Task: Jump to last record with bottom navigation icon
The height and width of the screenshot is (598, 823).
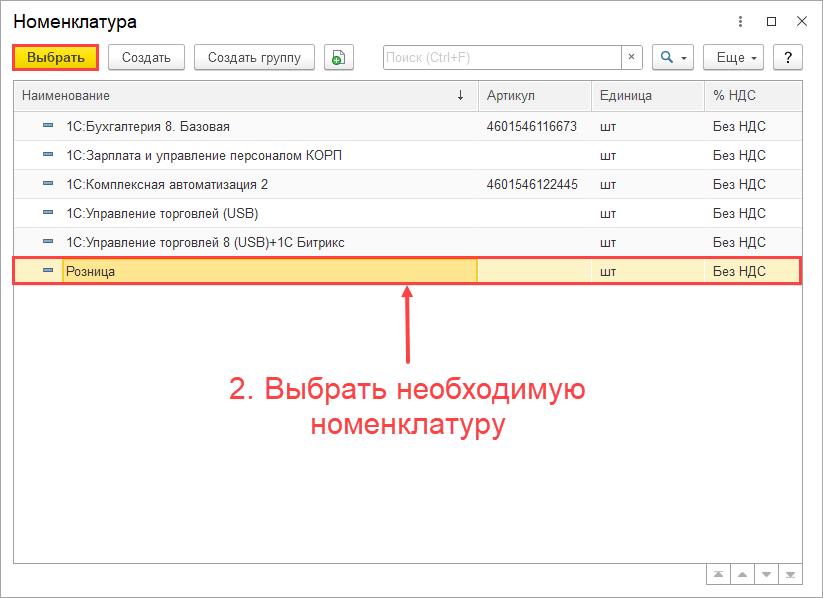Action: tap(788, 573)
